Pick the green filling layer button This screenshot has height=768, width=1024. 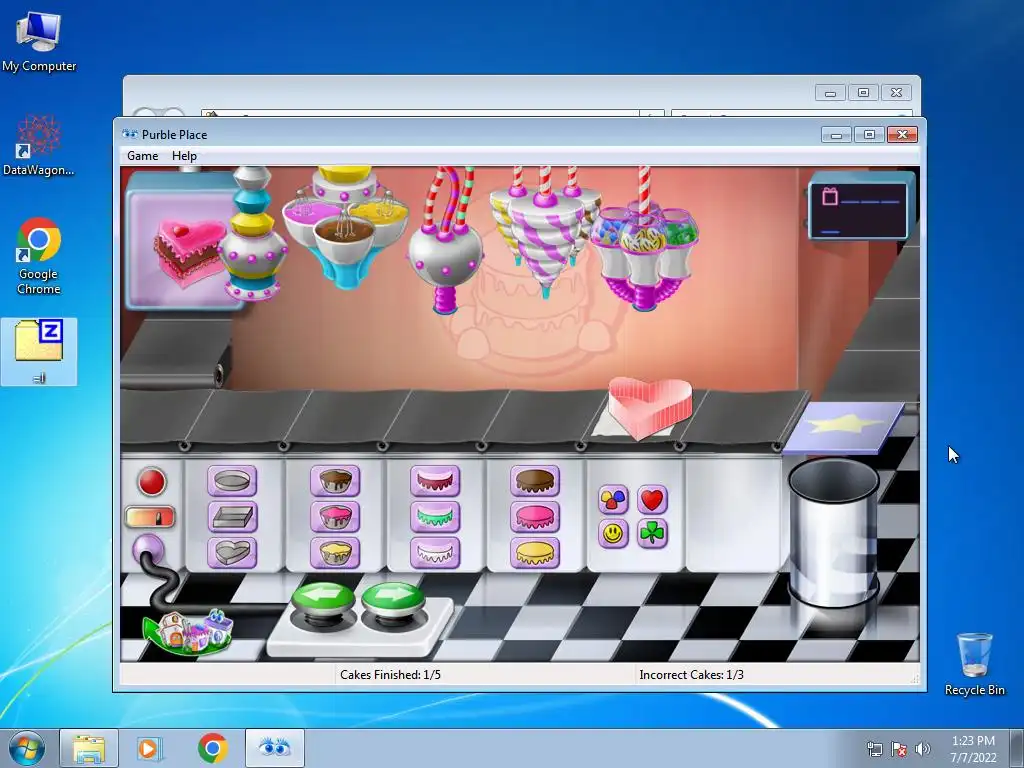pyautogui.click(x=435, y=517)
